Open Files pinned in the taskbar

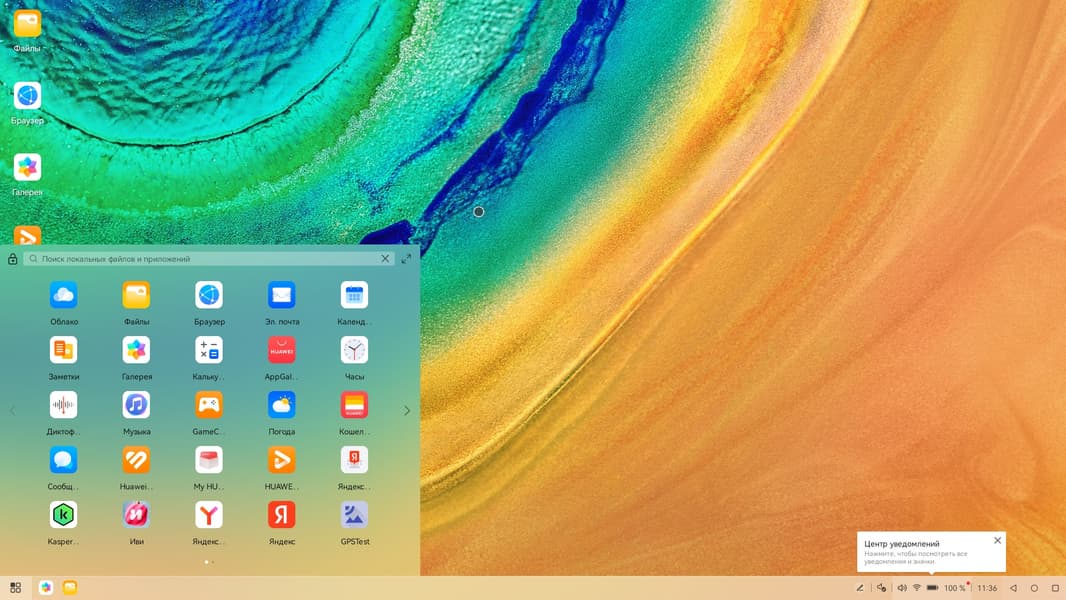click(x=70, y=588)
